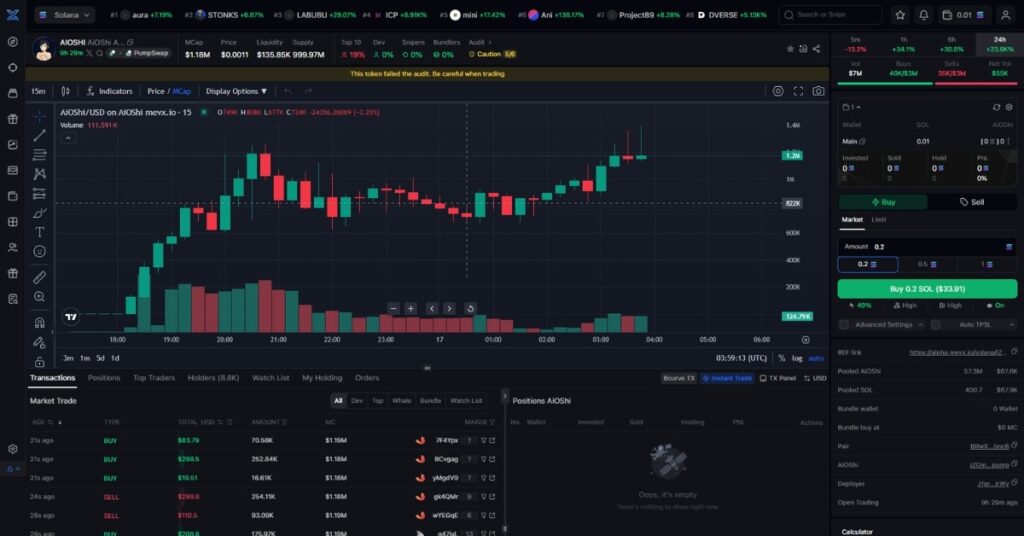Switch to the Positions tab
The image size is (1024, 536).
104,378
